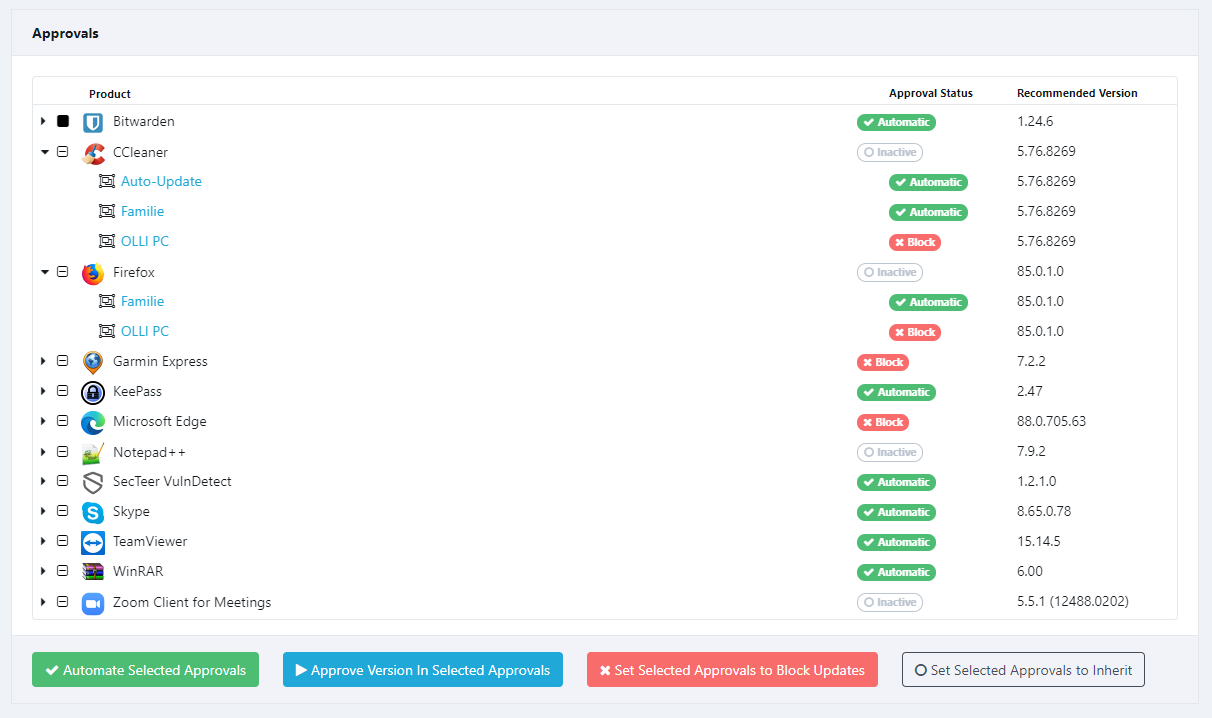Click the Zoom camera icon
The image size is (1212, 718).
pos(93,603)
